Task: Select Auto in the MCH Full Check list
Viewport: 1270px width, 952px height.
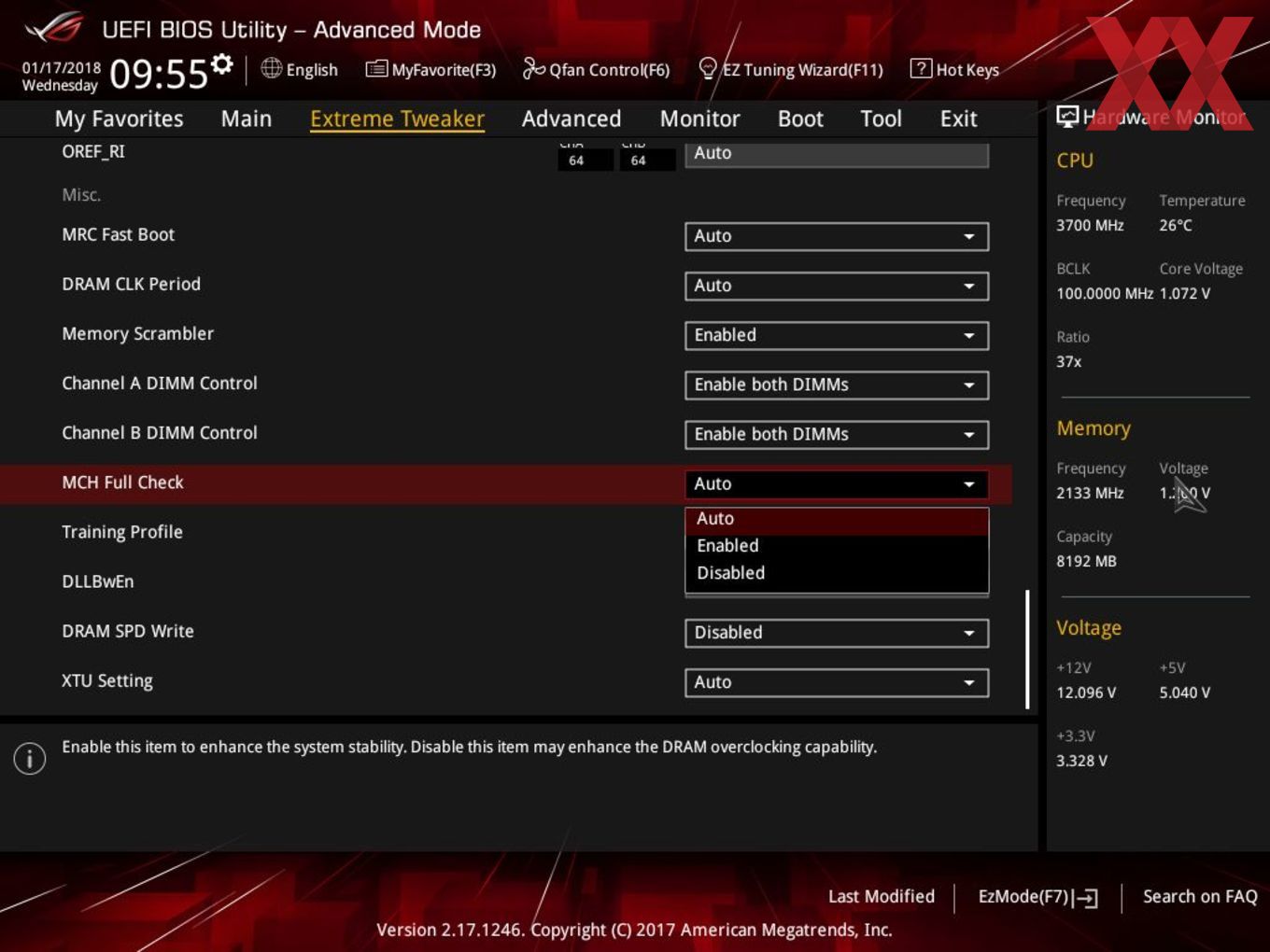Action: pos(837,519)
